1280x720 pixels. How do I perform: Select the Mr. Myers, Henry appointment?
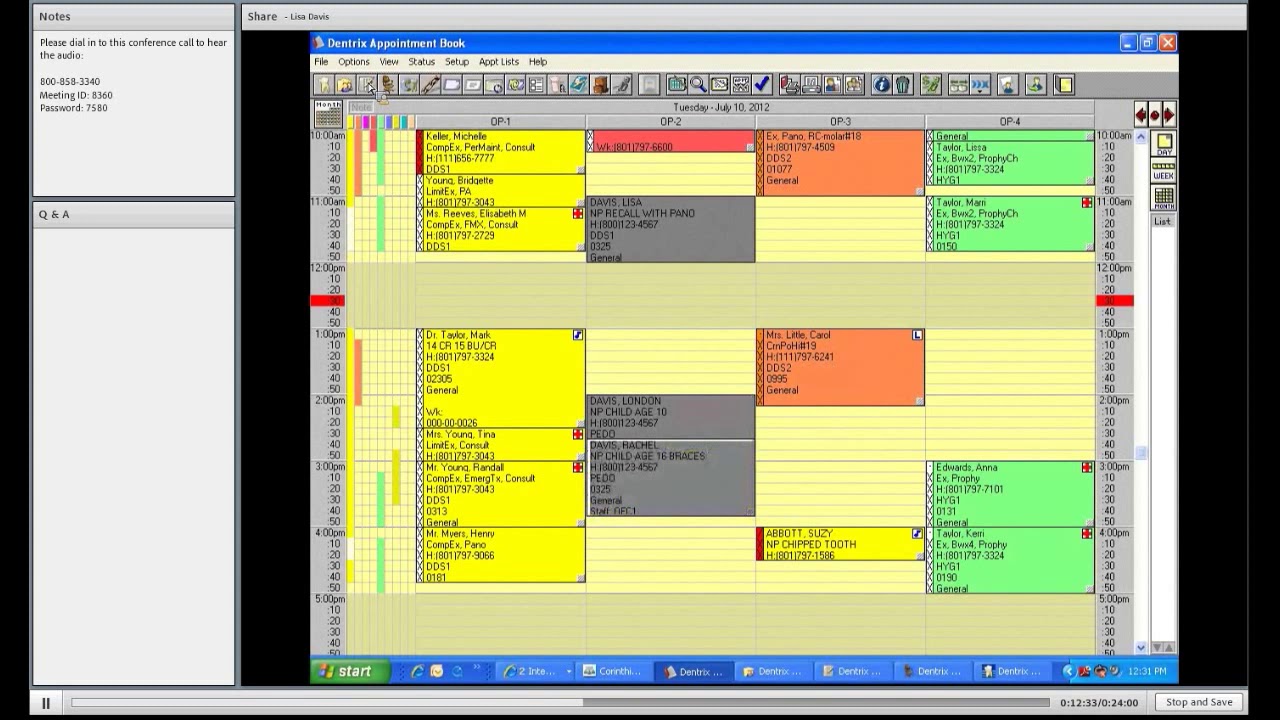click(x=500, y=555)
